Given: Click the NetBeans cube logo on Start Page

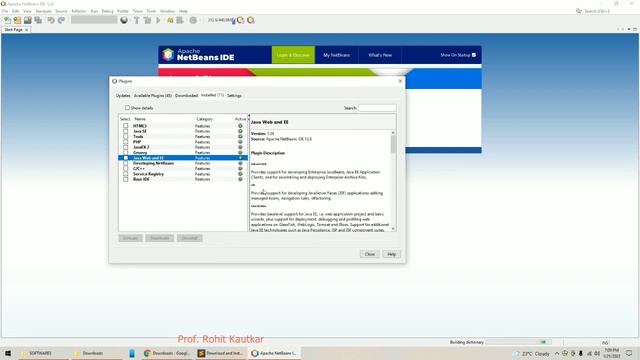Looking at the screenshot, I should (x=168, y=54).
